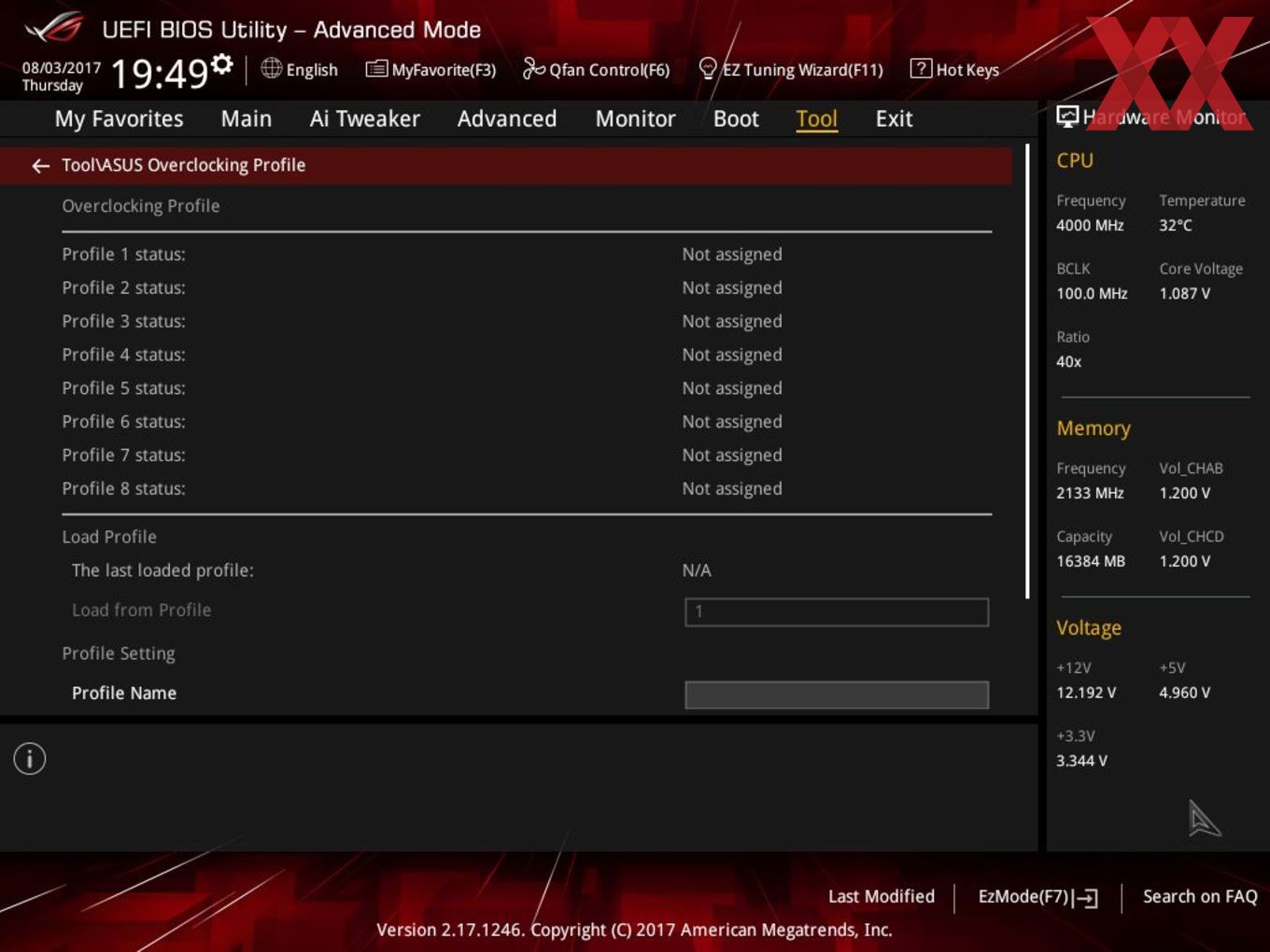Image resolution: width=1270 pixels, height=952 pixels.
Task: Click the Profile Setting section label
Action: coord(119,653)
